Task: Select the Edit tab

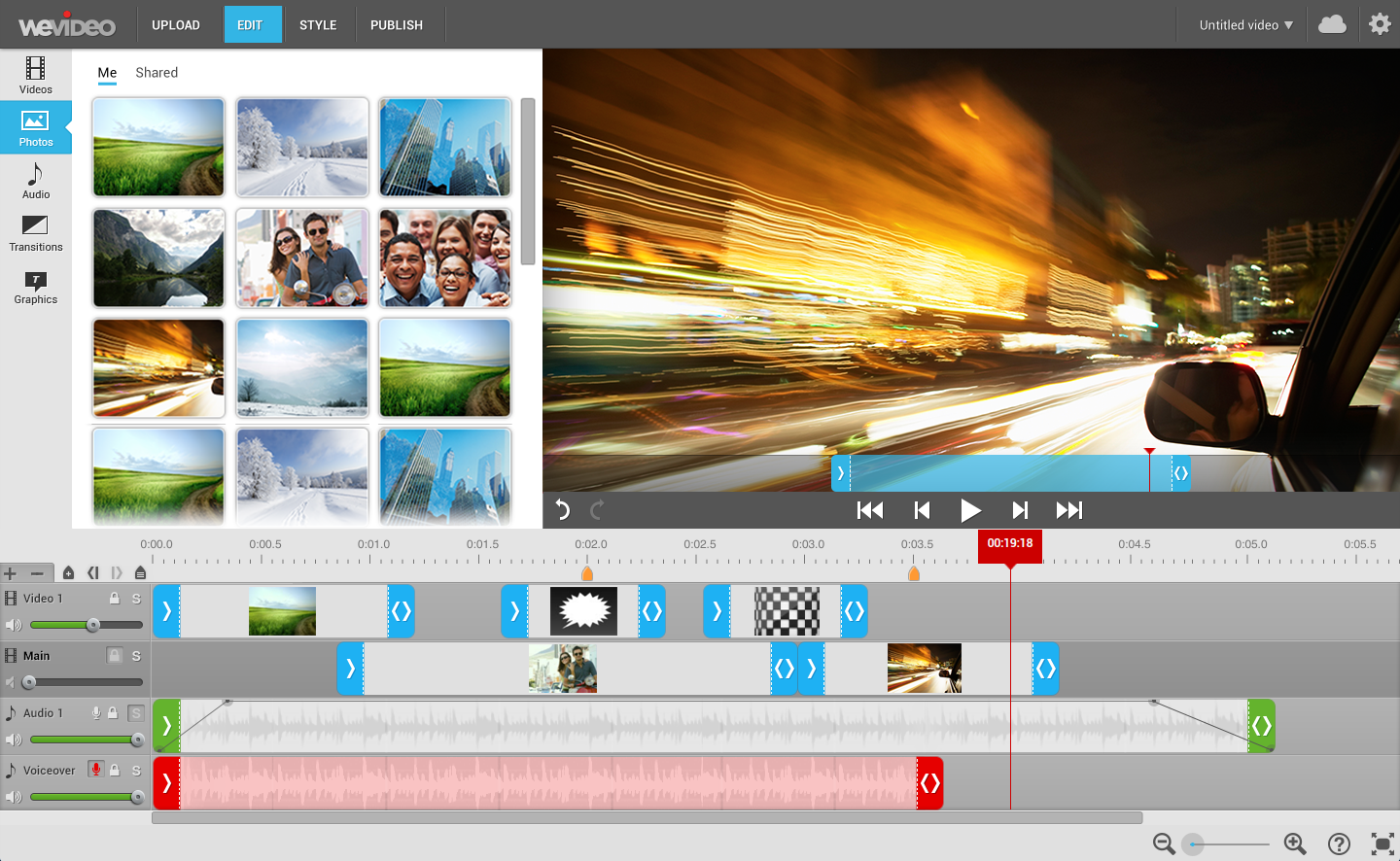Action: 253,24
